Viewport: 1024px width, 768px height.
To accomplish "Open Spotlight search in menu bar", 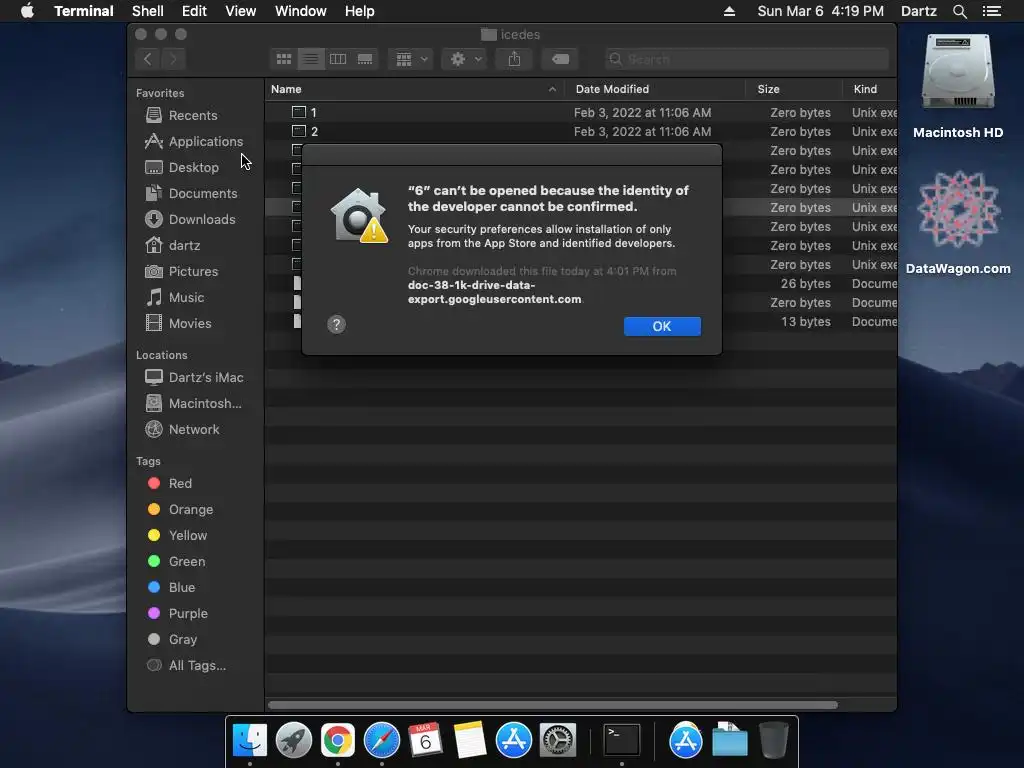I will point(959,11).
